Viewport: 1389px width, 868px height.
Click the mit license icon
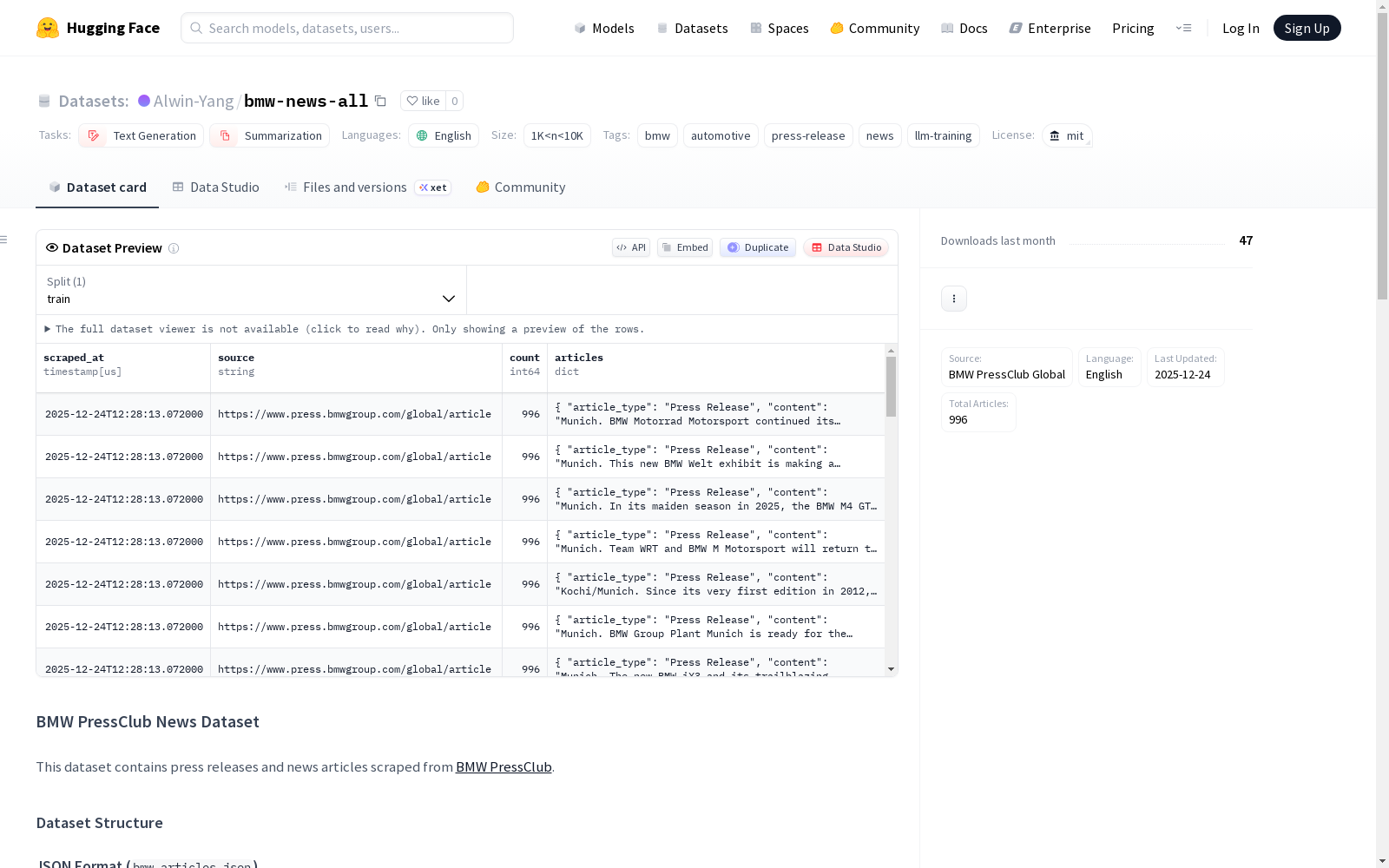[1055, 135]
